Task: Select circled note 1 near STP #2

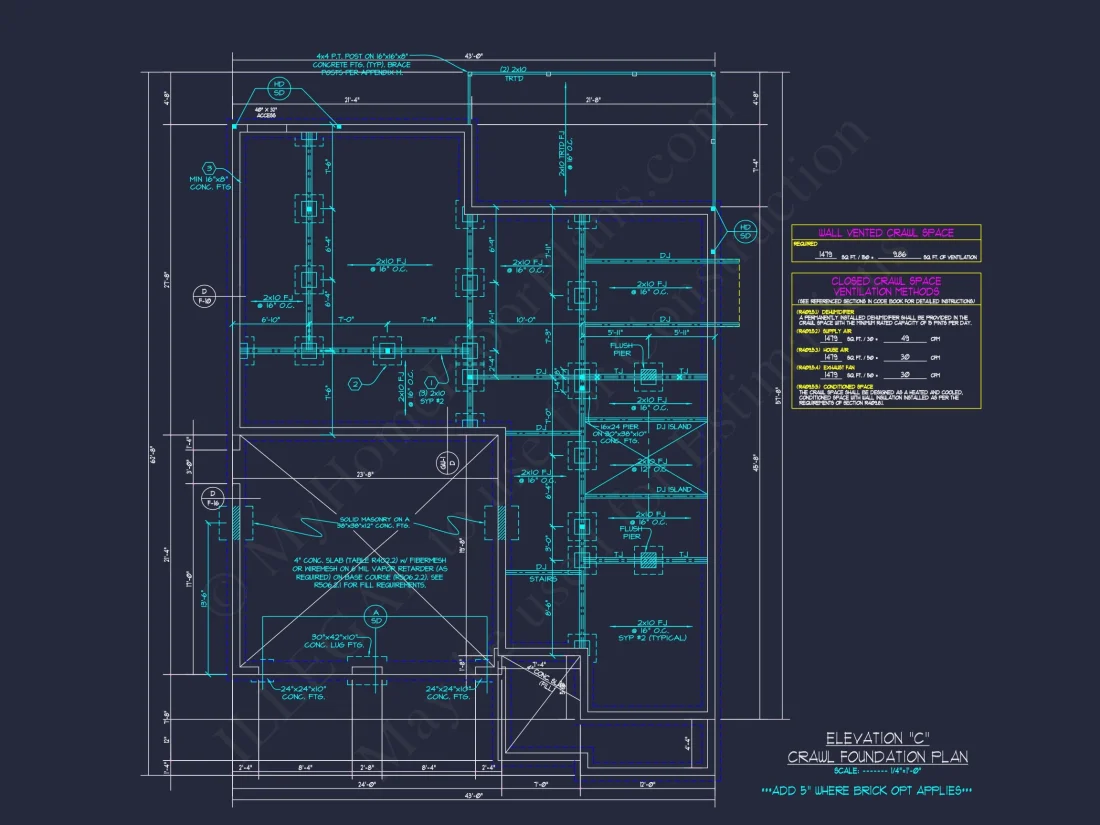Action: point(430,382)
